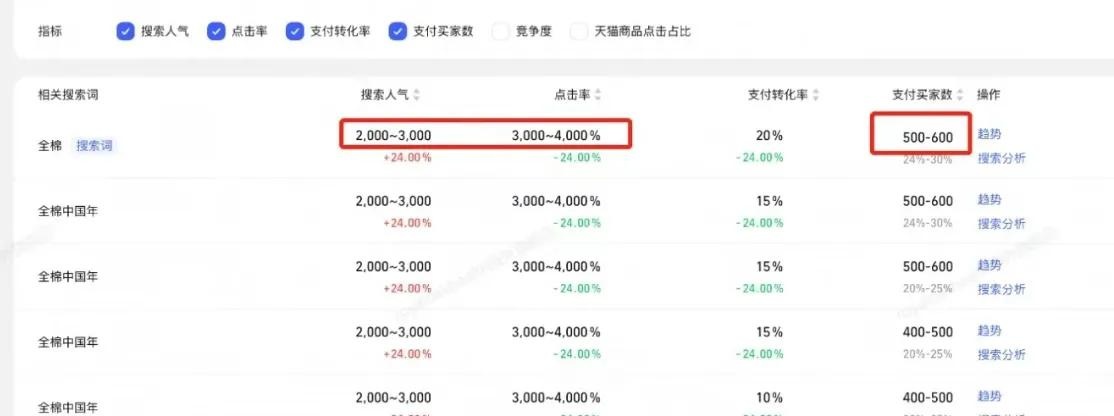This screenshot has height=416, width=1114.
Task: Select 400-500 in the 15% conversion row
Action: tap(928, 332)
